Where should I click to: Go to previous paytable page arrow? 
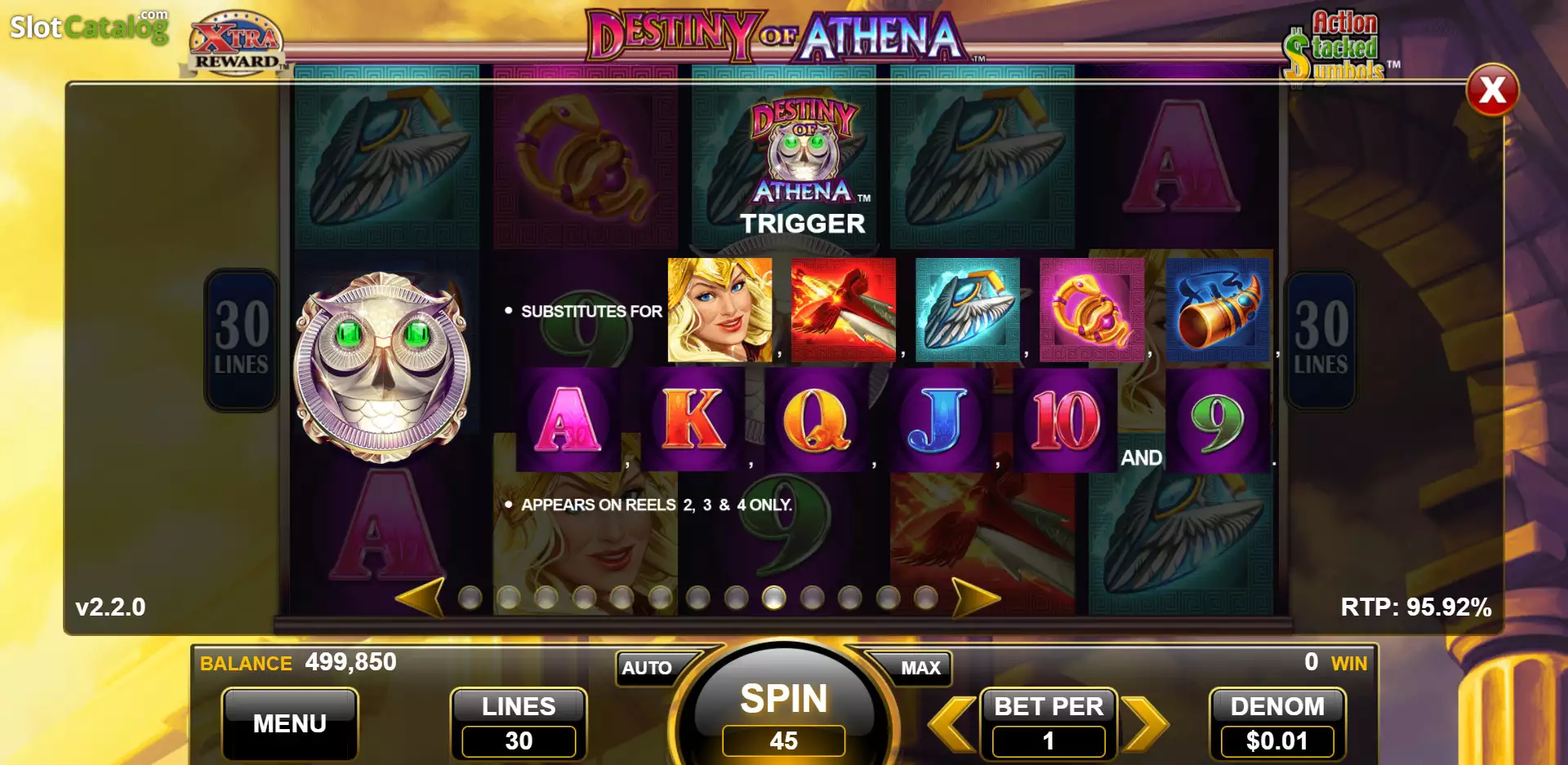tap(420, 598)
